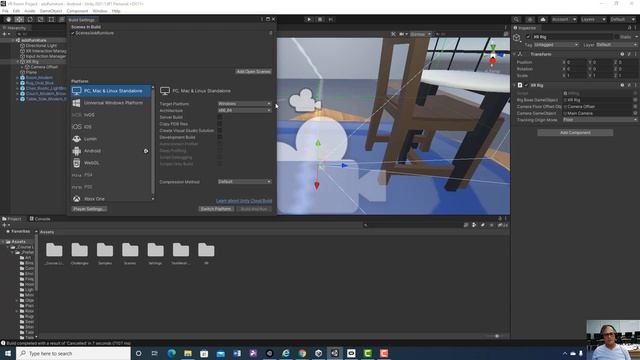Click the Add Component button
The width and height of the screenshot is (640, 360).
click(x=575, y=133)
